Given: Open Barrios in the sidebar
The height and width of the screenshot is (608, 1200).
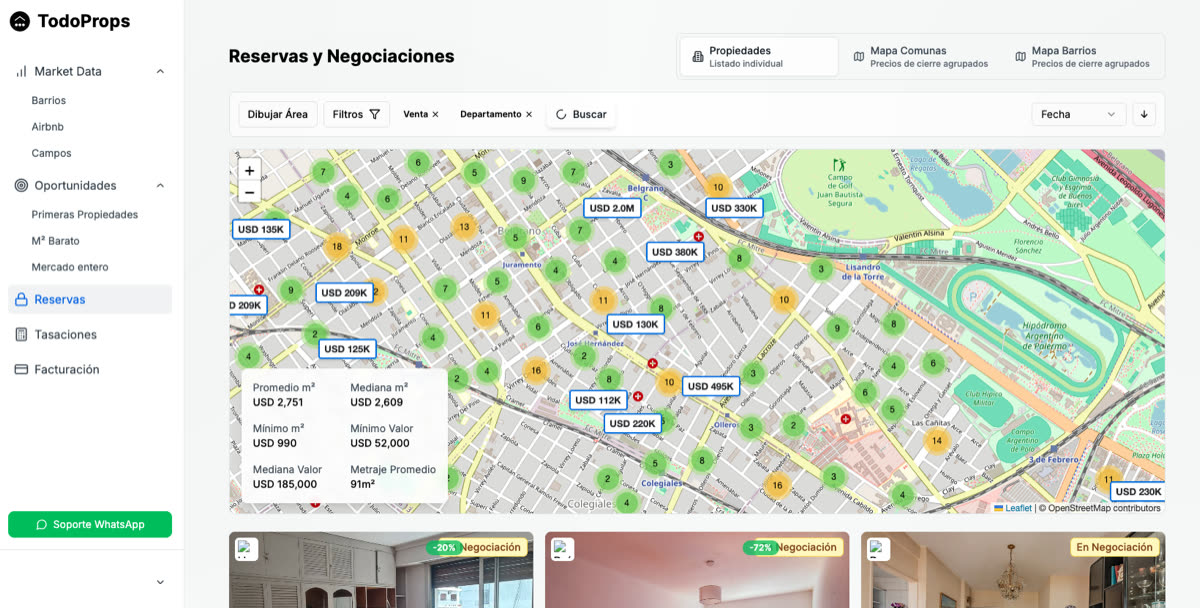Looking at the screenshot, I should [49, 101].
